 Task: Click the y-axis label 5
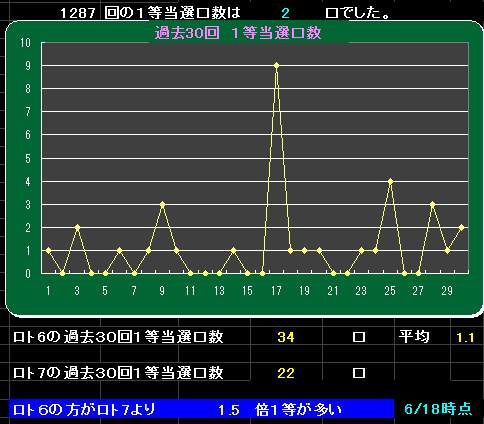tap(28, 158)
